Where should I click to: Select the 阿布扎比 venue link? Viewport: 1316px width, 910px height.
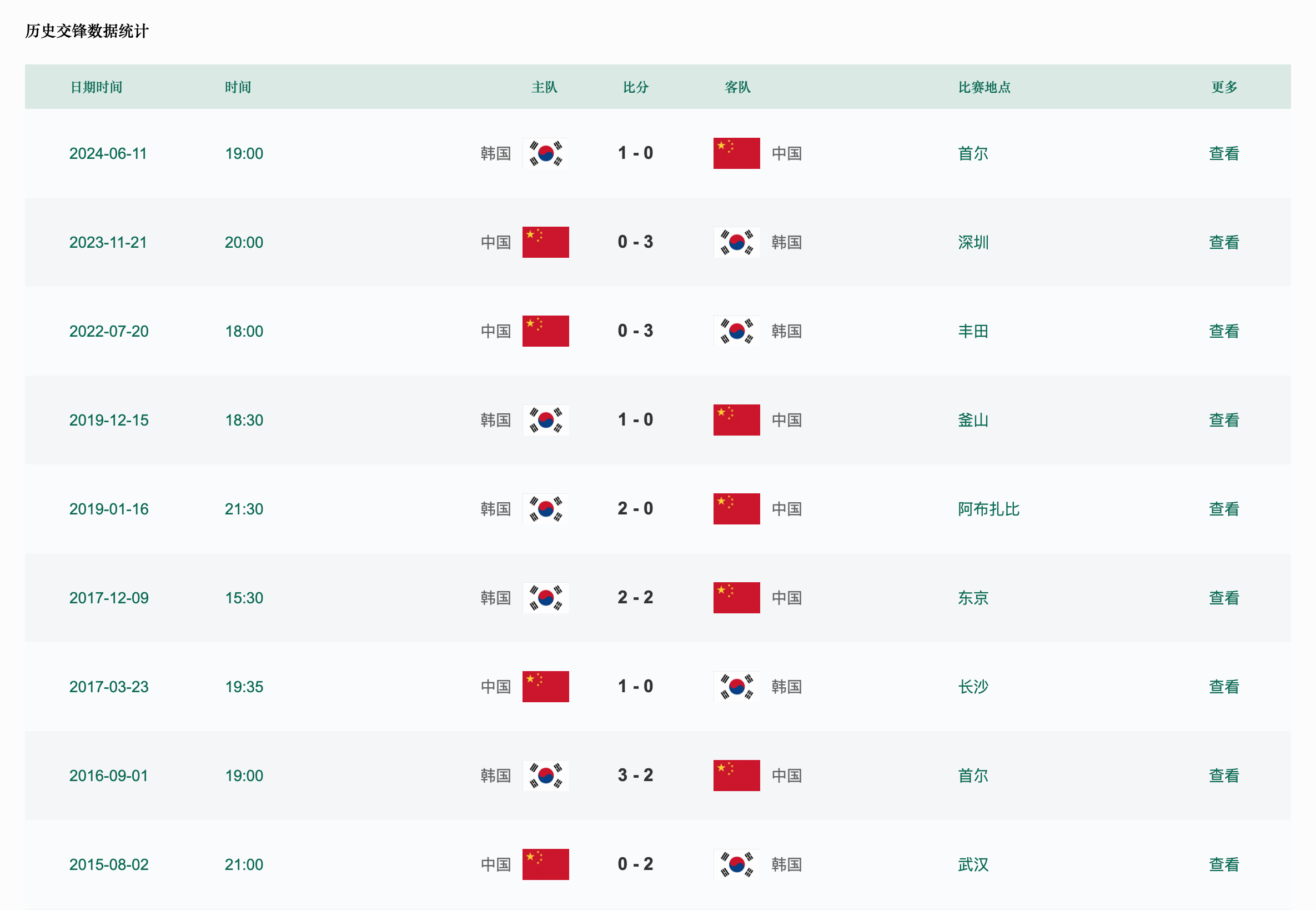[x=988, y=509]
